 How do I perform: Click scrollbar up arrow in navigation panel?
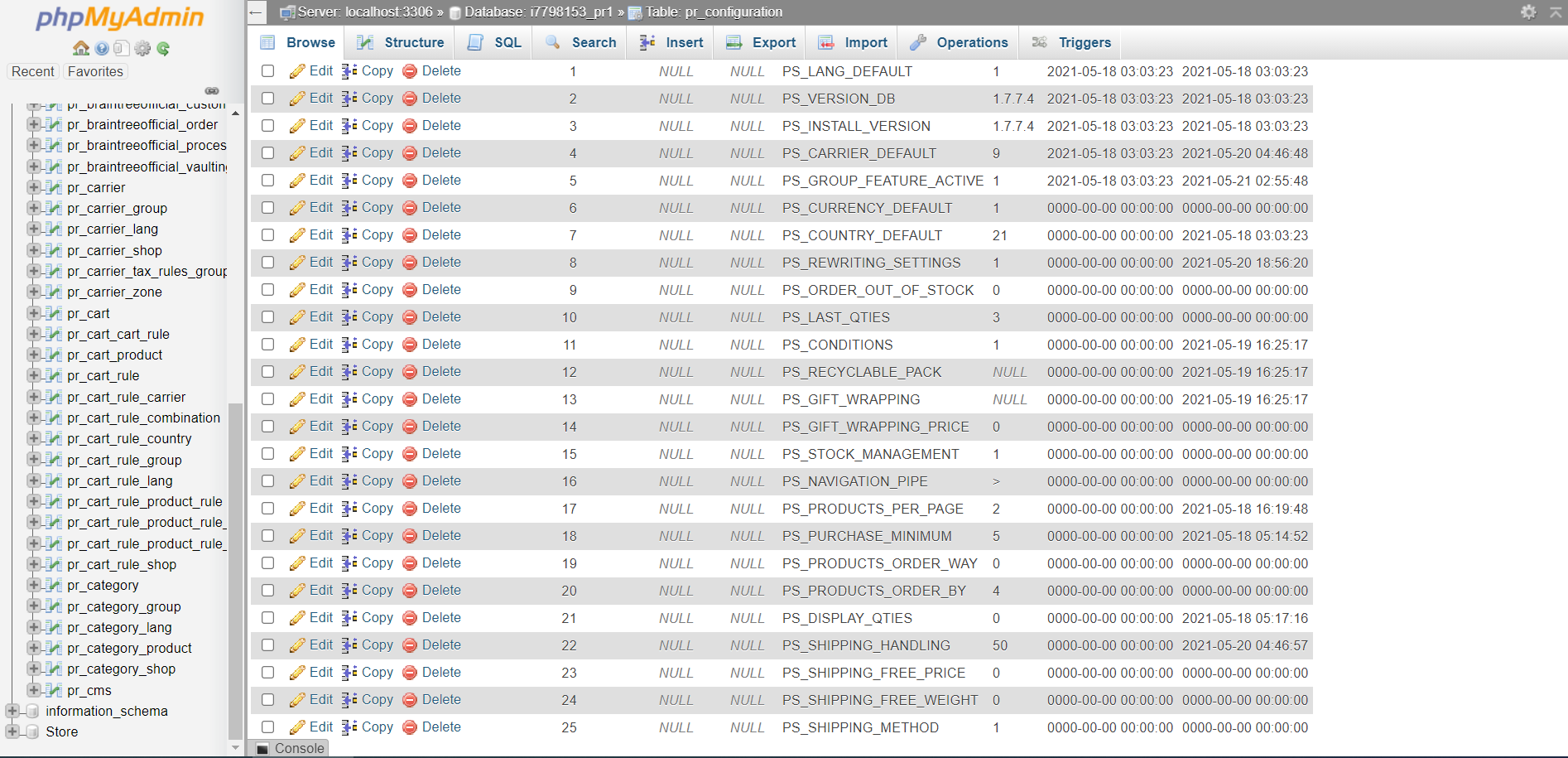(x=235, y=113)
